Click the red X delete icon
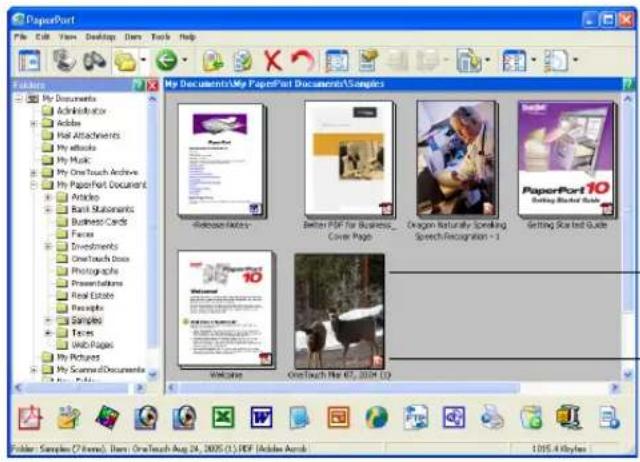Viewport: 640px width, 462px height. (x=273, y=61)
